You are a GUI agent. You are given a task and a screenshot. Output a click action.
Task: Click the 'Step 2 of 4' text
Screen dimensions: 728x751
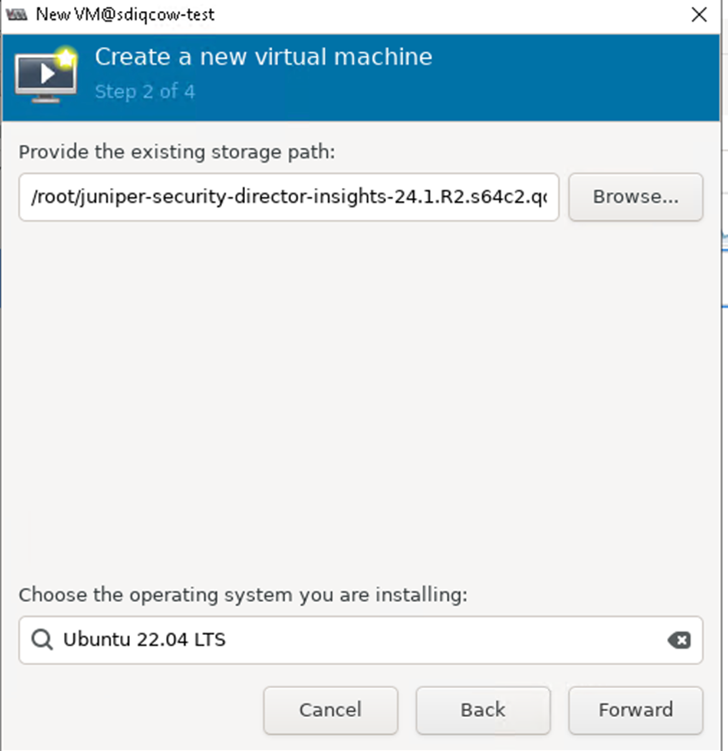pyautogui.click(x=145, y=91)
